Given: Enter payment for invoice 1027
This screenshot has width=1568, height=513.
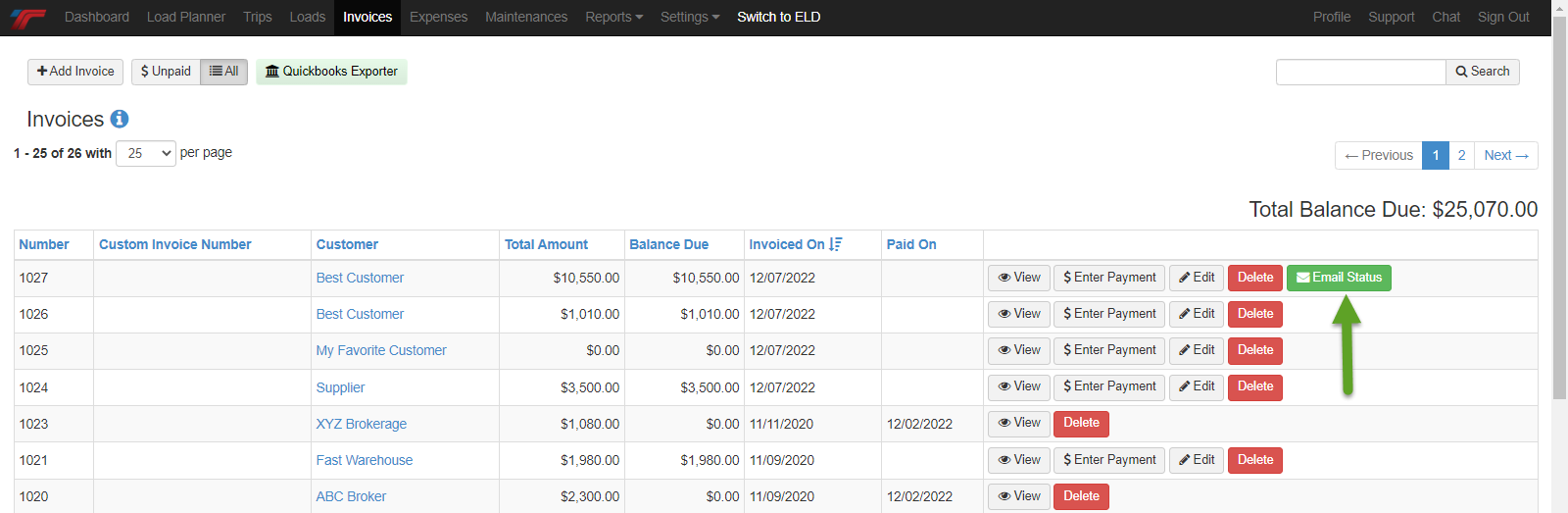Looking at the screenshot, I should pos(1109,278).
